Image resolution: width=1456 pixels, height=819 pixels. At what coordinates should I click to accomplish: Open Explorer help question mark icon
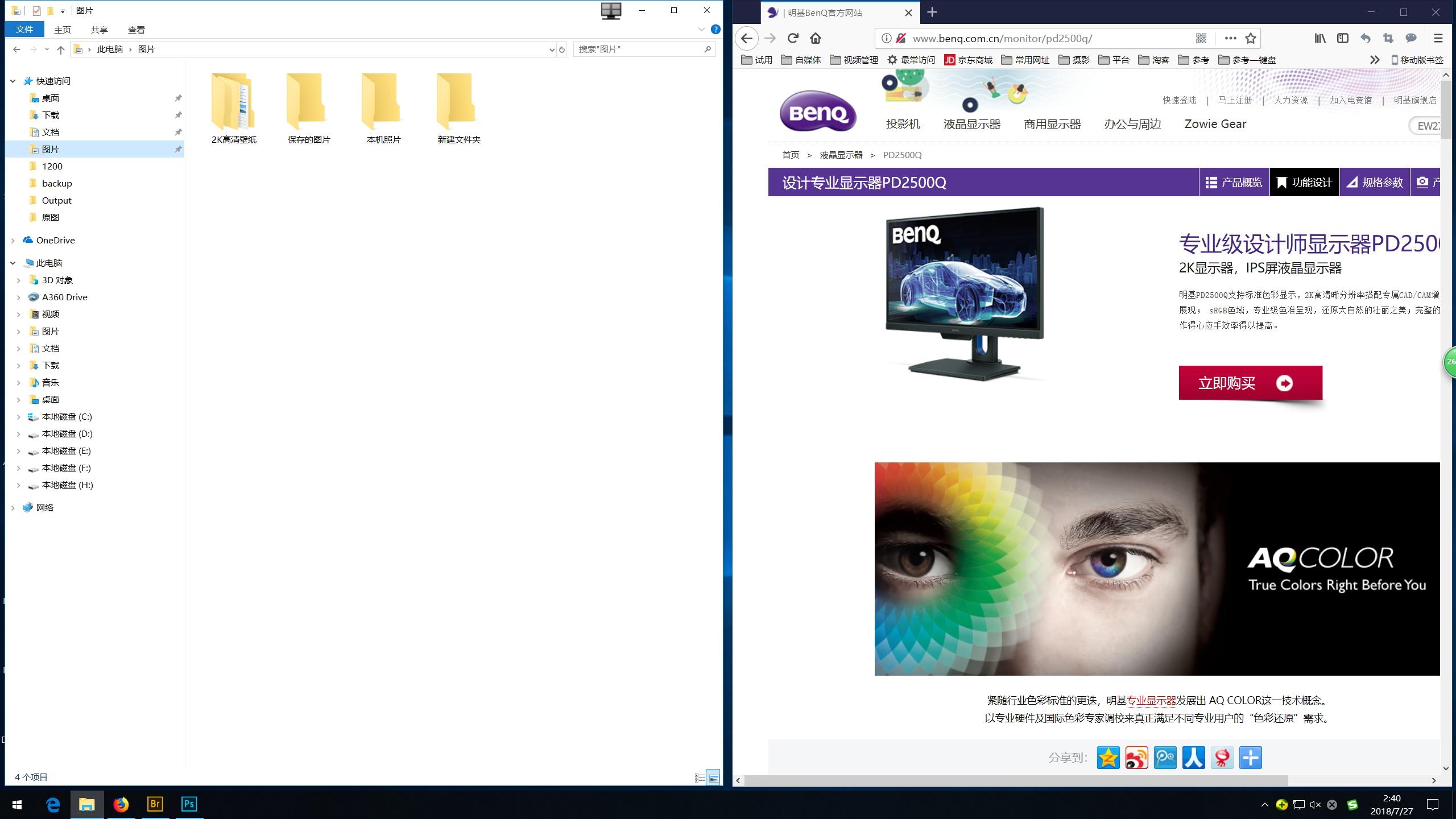715,30
